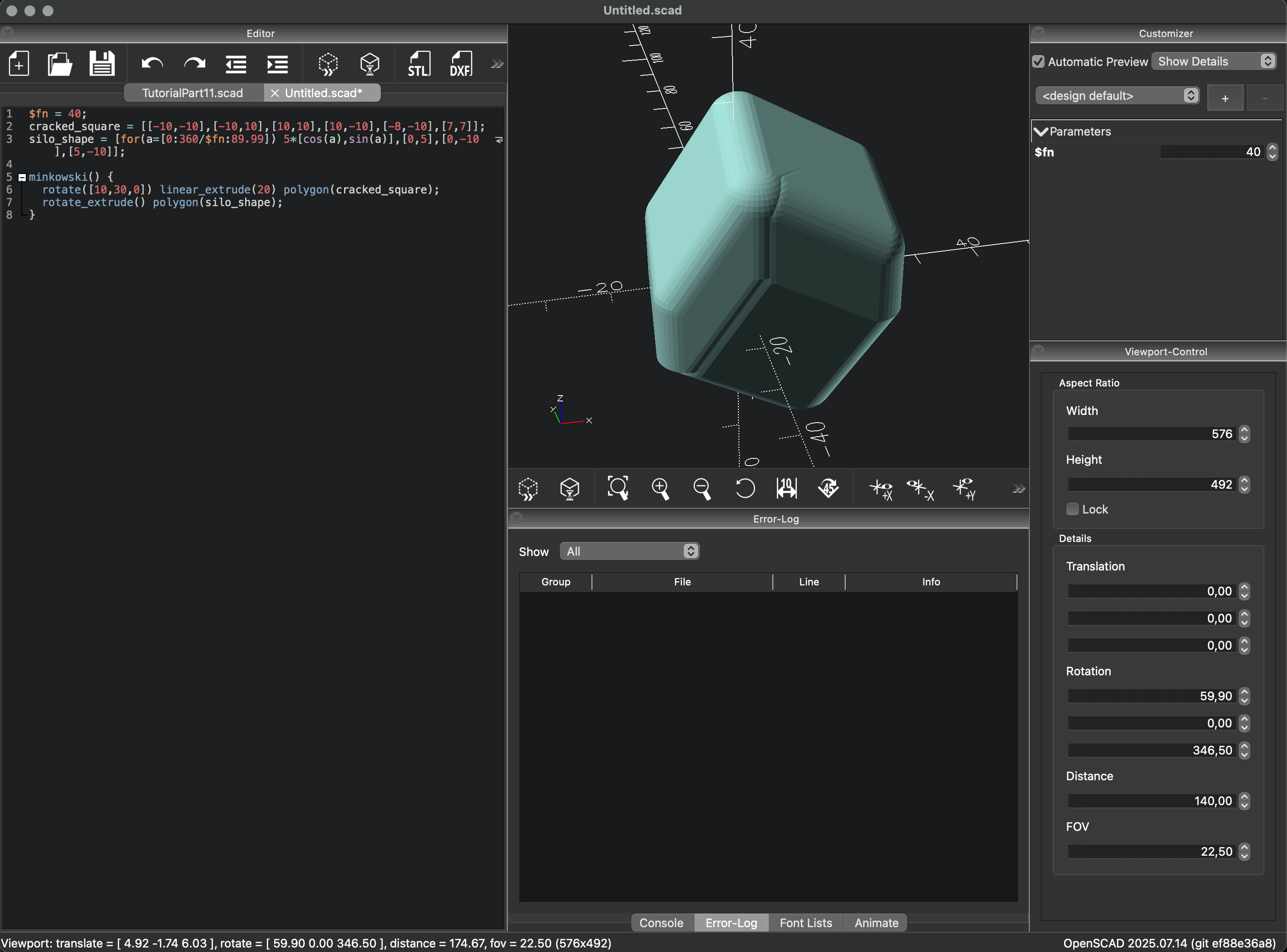Open the Console tab
This screenshot has width=1287, height=952.
click(661, 923)
